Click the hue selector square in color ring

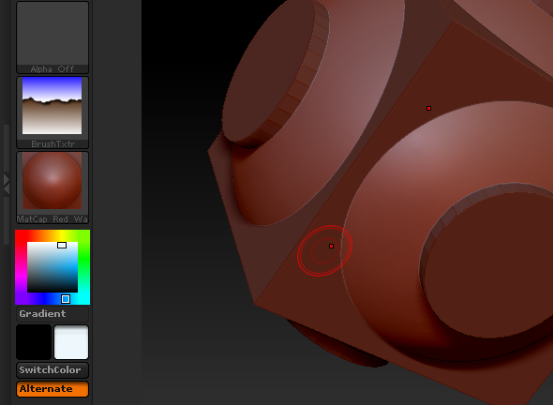tap(65, 299)
